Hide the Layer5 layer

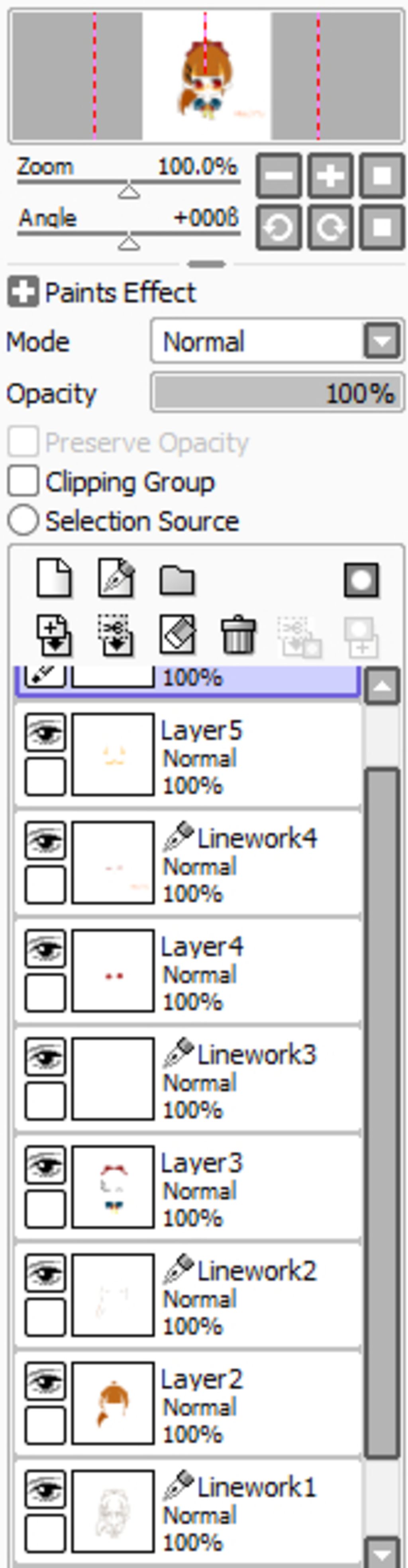pyautogui.click(x=45, y=733)
